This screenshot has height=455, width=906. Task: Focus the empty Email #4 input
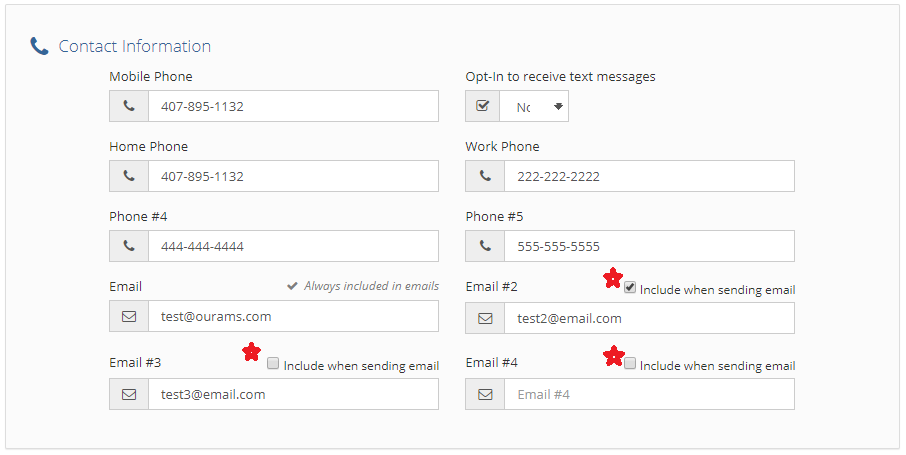click(x=648, y=394)
